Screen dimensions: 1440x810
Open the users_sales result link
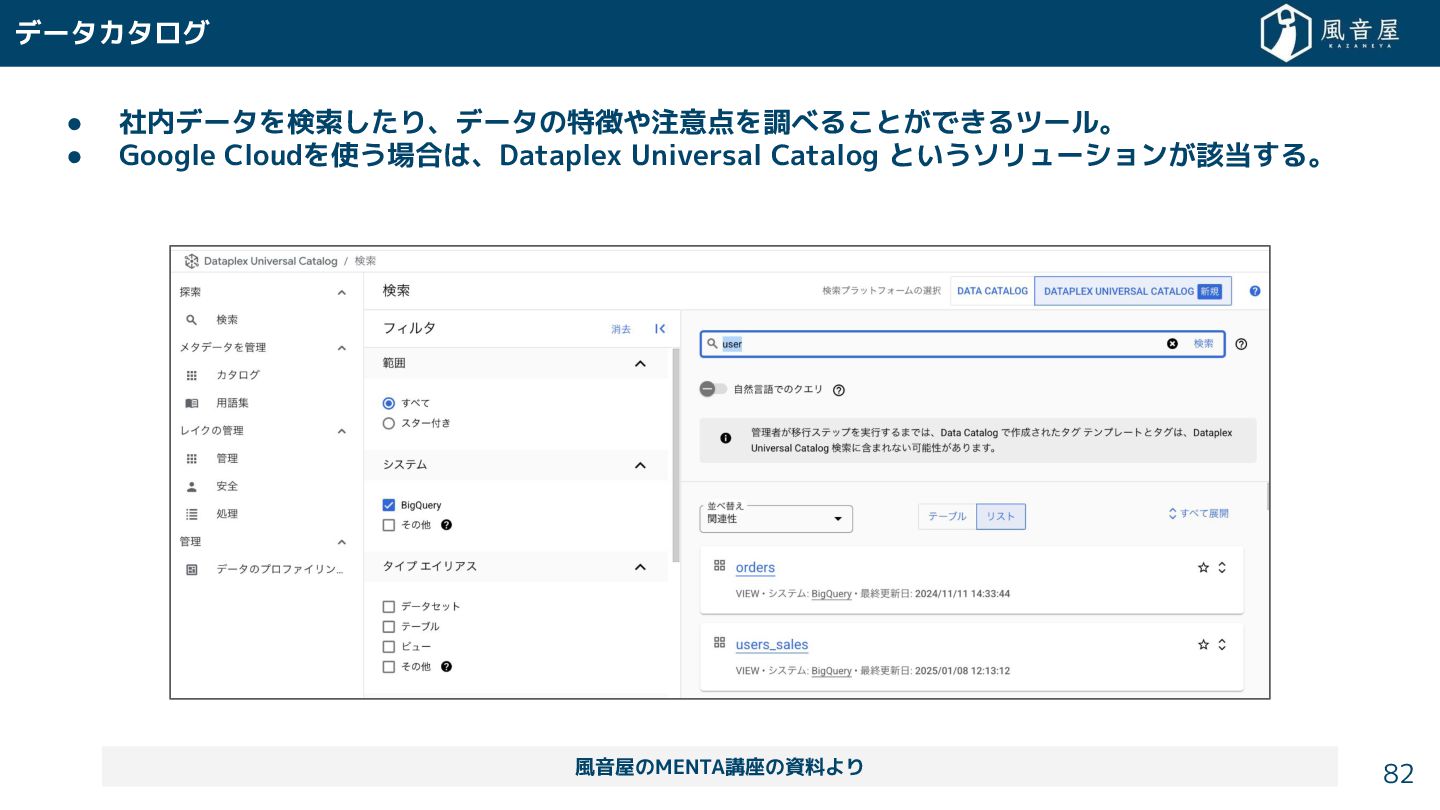(772, 645)
